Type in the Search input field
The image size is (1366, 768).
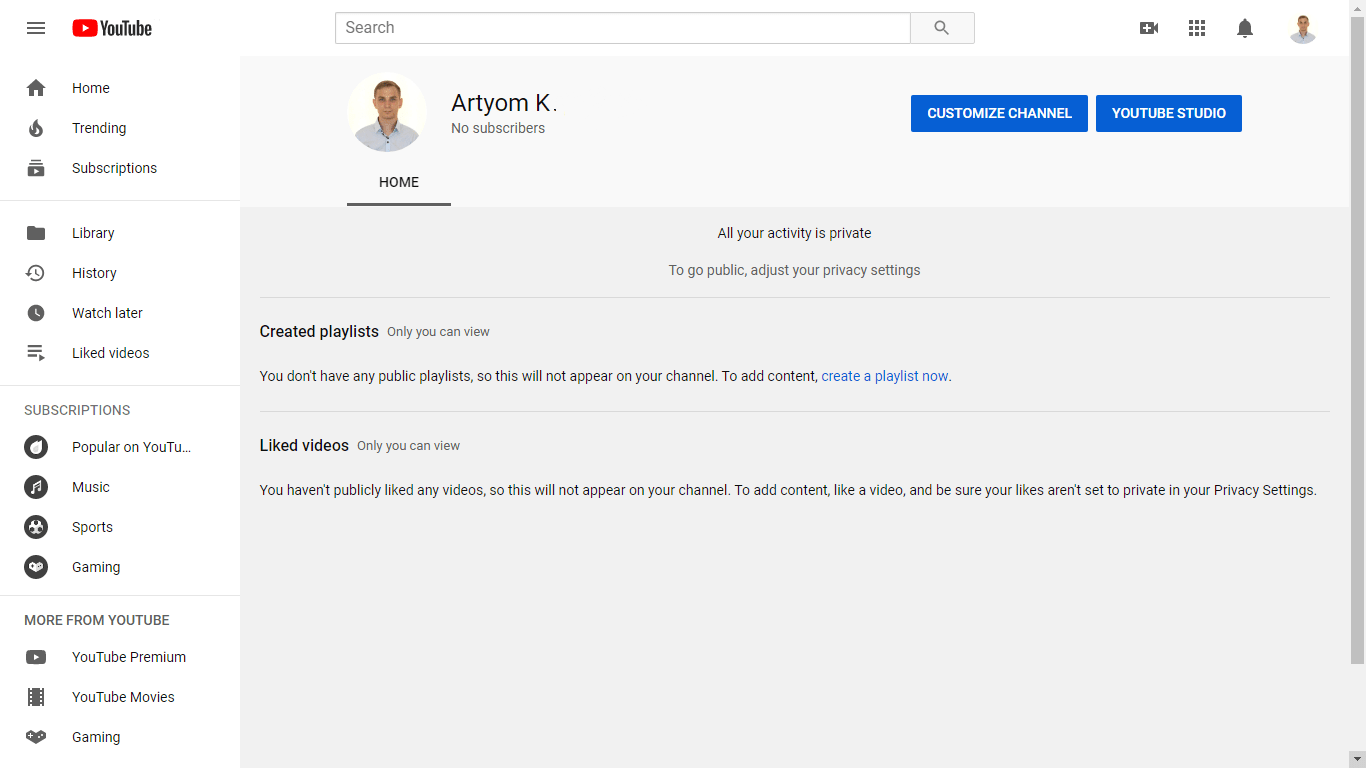pos(622,28)
